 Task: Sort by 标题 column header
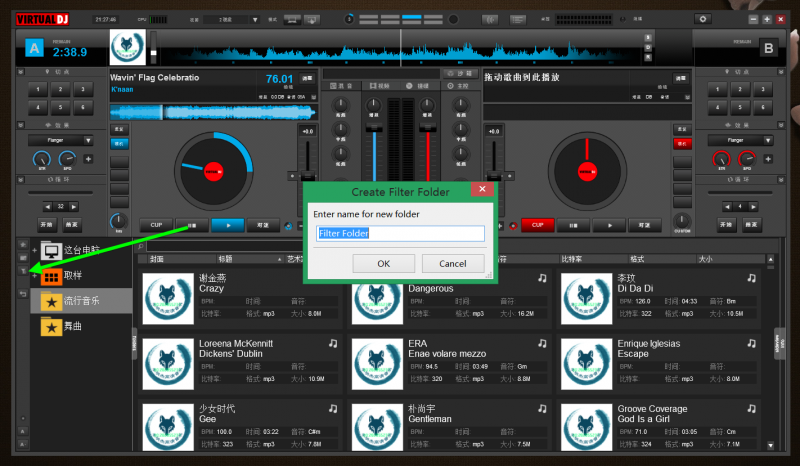(x=226, y=259)
